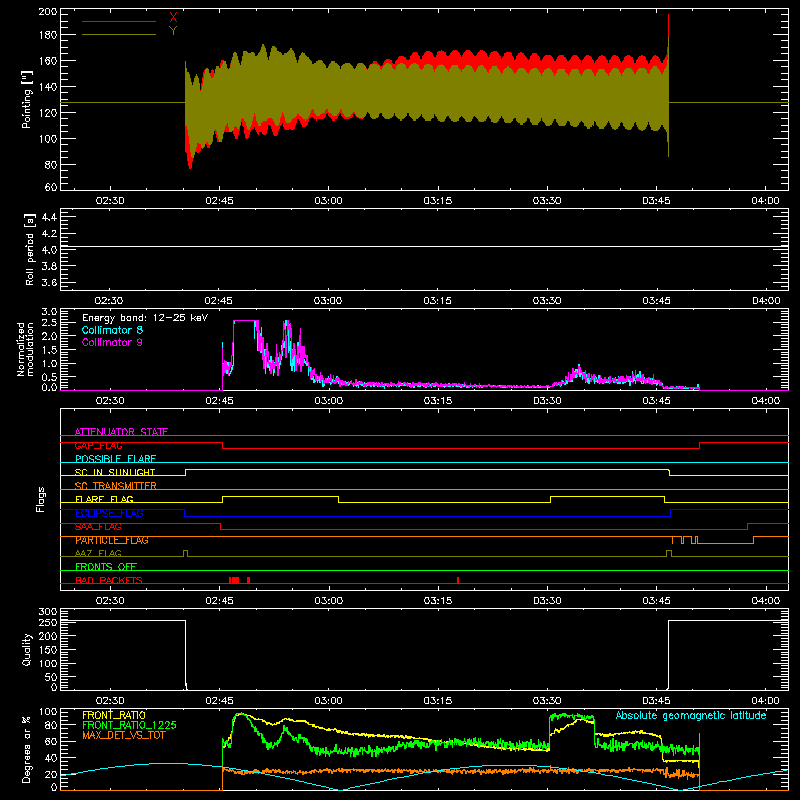Click the ECLIPSE_FLAG label
800x800 pixels.
(x=109, y=513)
